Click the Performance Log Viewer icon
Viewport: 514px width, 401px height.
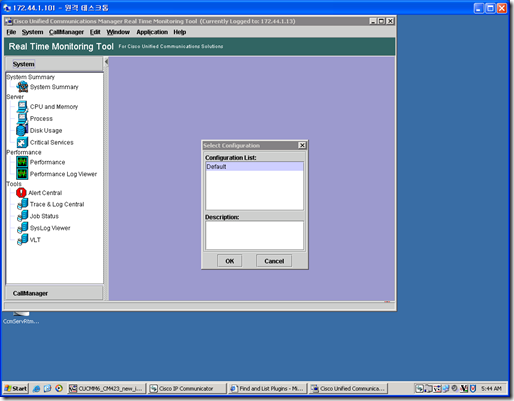pos(22,174)
